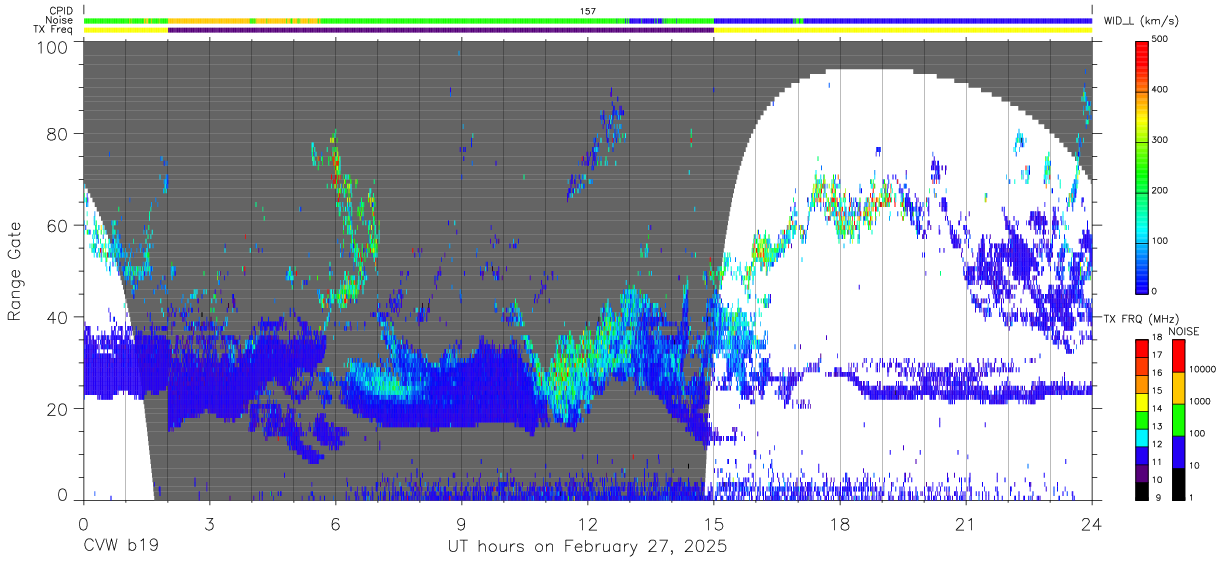This screenshot has width=1228, height=567.
Task: Click the '300' label on width colorbar
Action: click(x=1160, y=140)
